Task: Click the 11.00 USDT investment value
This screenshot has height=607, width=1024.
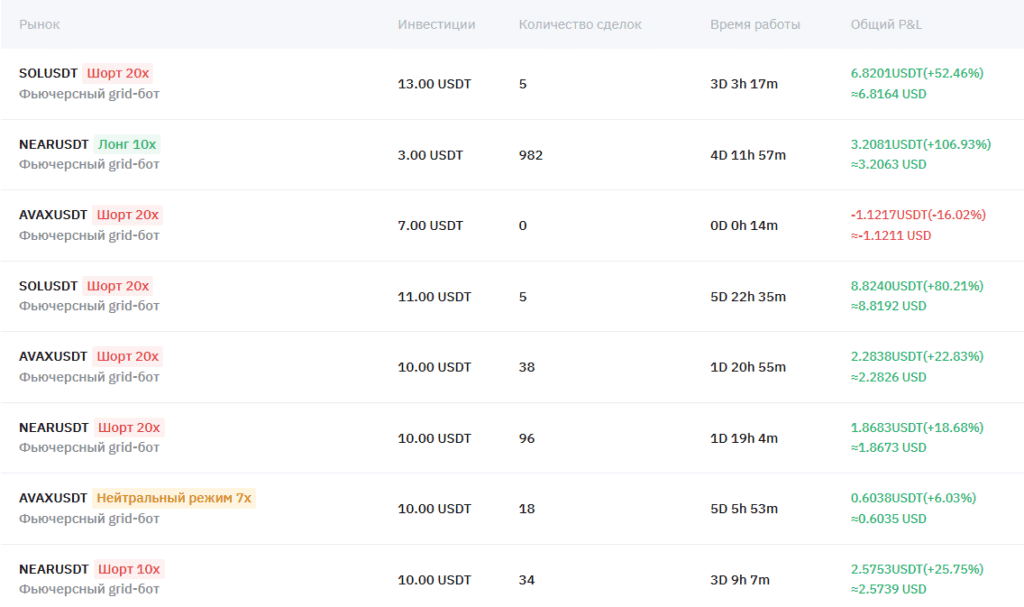Action: click(x=434, y=297)
